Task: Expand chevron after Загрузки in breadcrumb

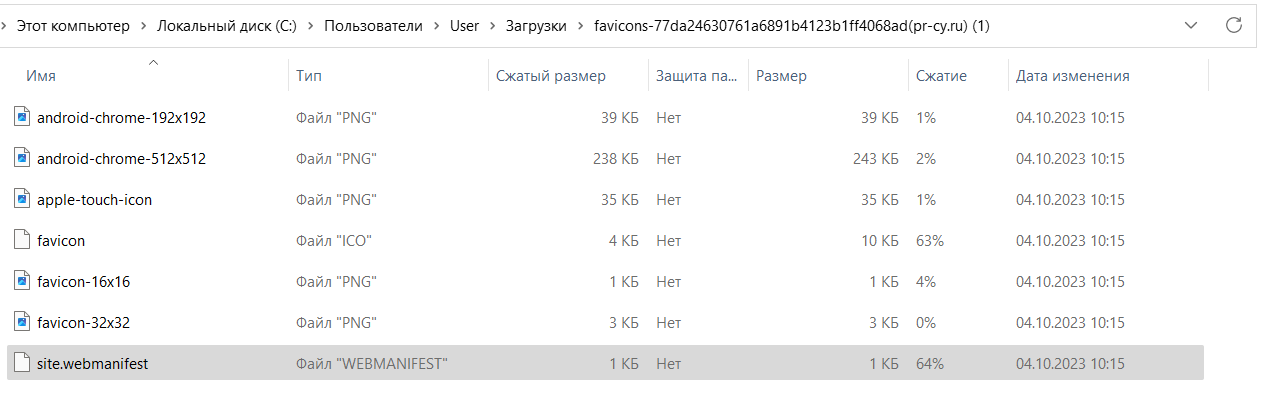Action: pyautogui.click(x=580, y=26)
